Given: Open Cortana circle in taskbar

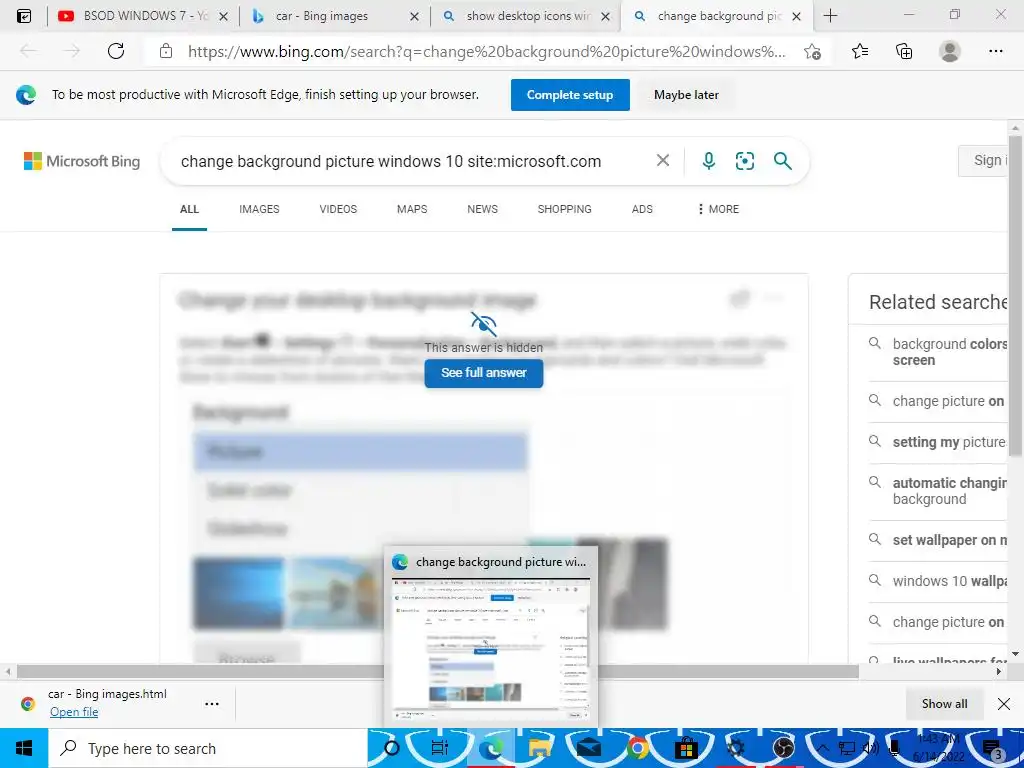Looking at the screenshot, I should (391, 748).
